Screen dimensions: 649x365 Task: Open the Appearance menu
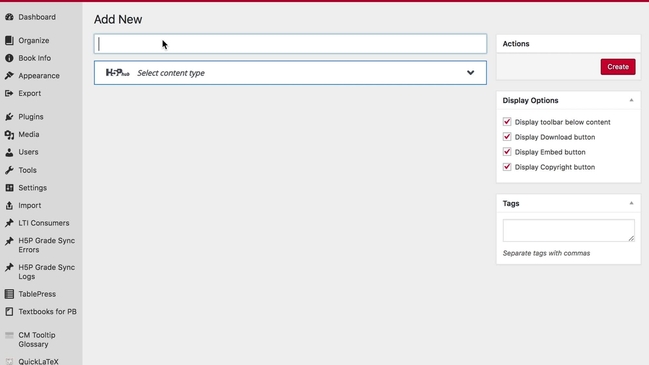click(39, 76)
